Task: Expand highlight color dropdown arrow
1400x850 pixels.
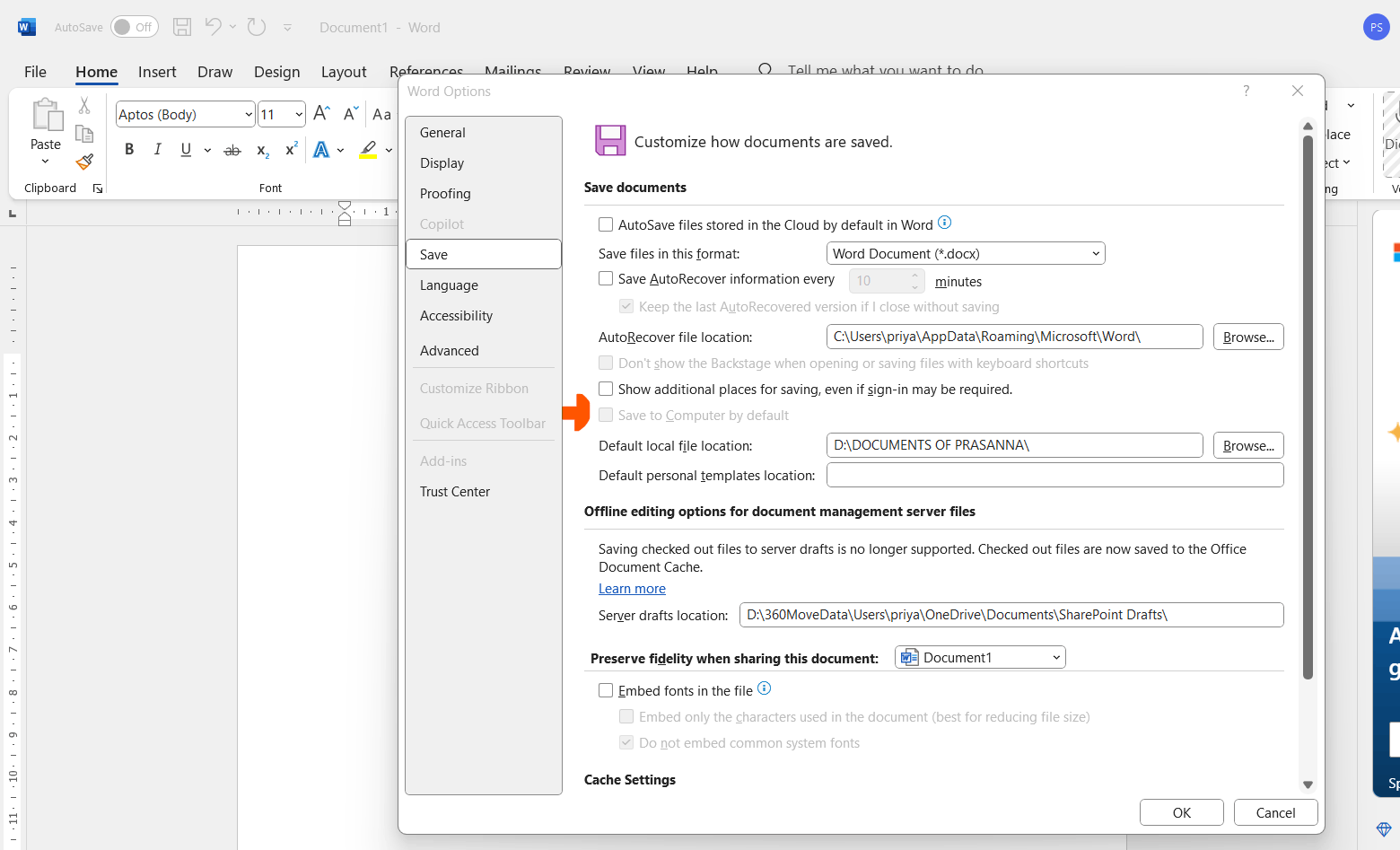Action: click(389, 150)
